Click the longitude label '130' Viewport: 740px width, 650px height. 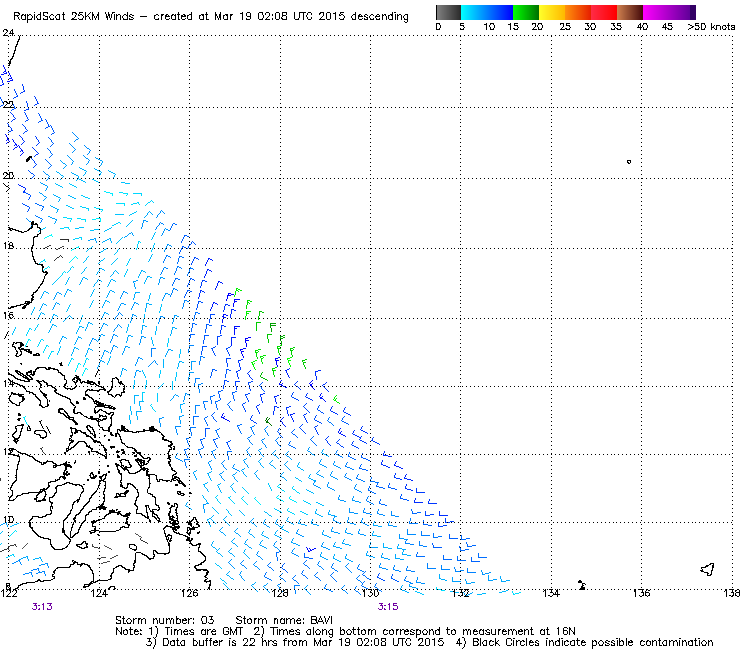(370, 593)
